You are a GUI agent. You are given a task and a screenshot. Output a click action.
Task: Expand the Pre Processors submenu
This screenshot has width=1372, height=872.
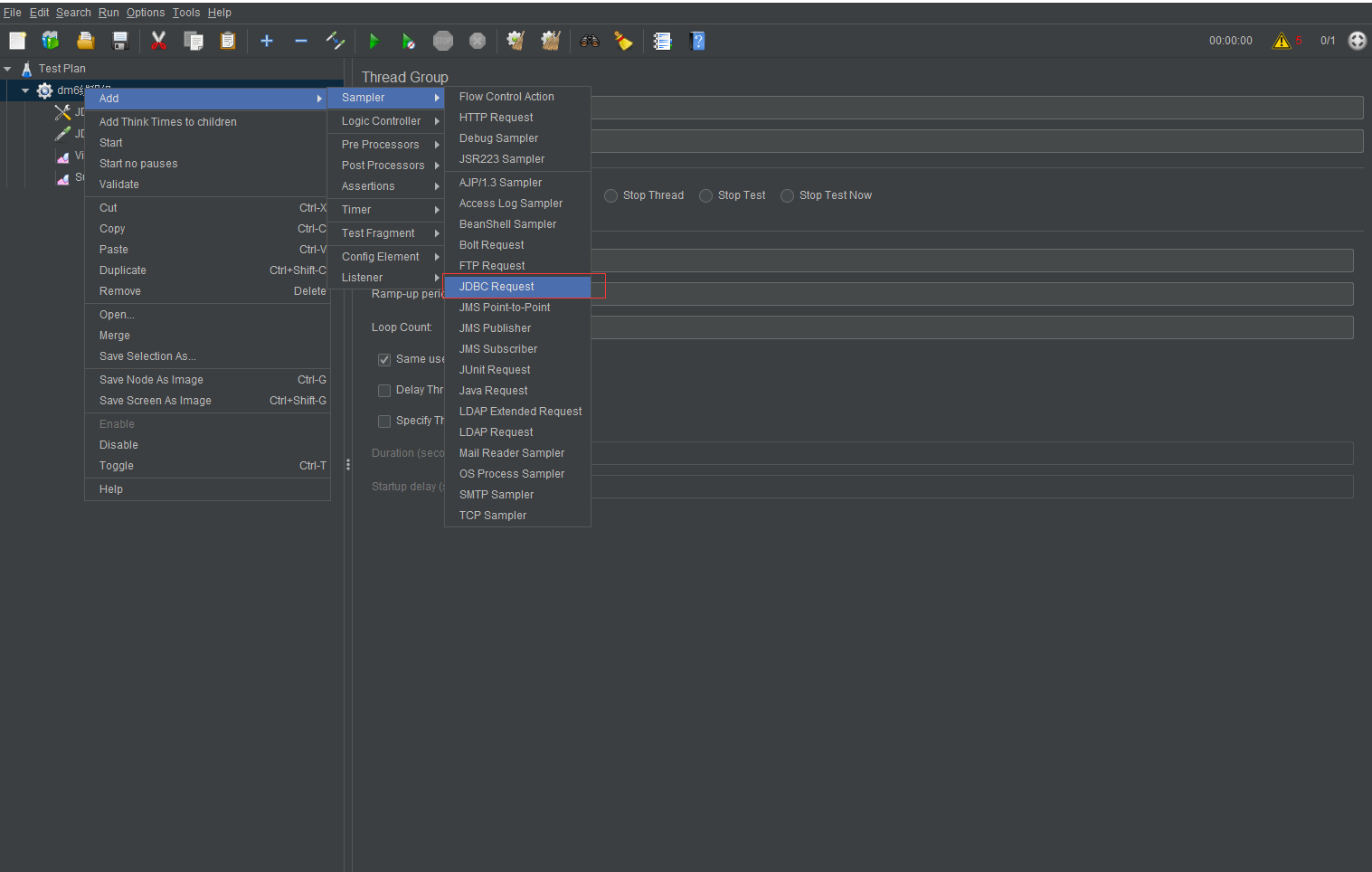[x=386, y=145]
